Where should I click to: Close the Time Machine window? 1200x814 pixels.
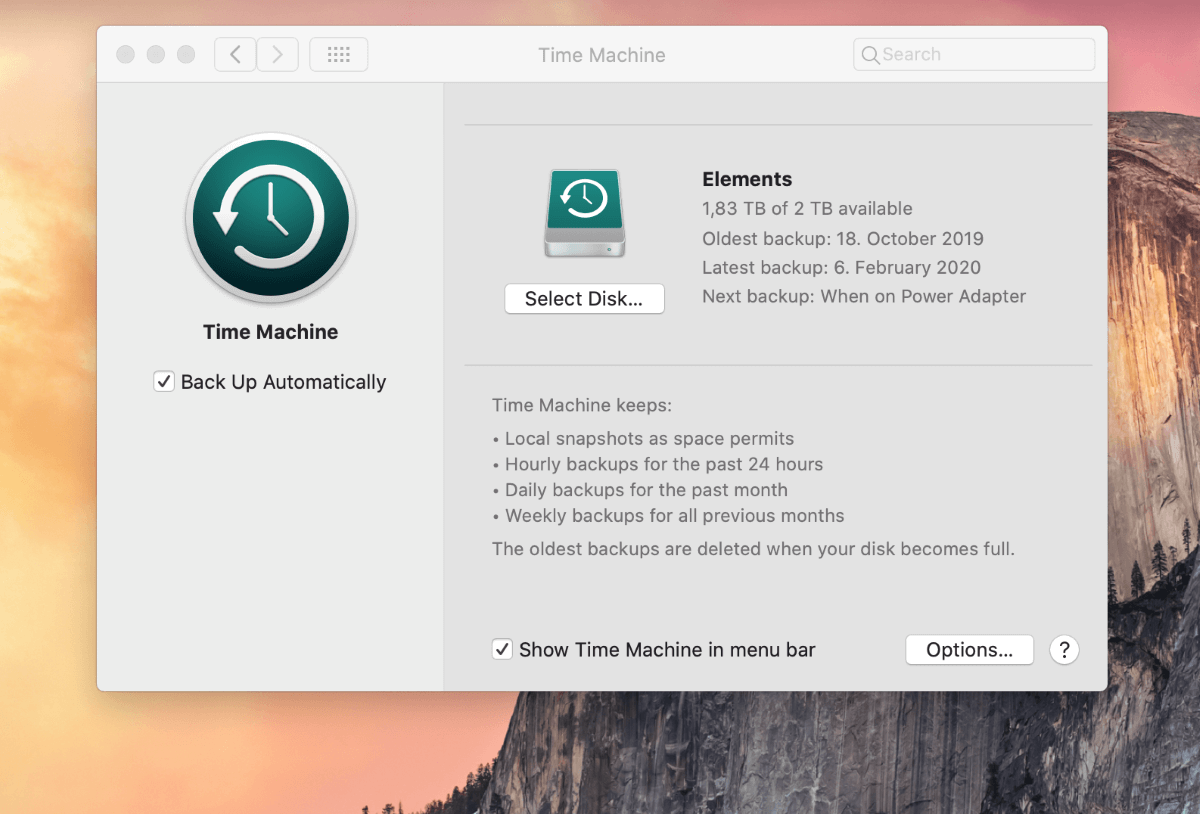[x=125, y=54]
